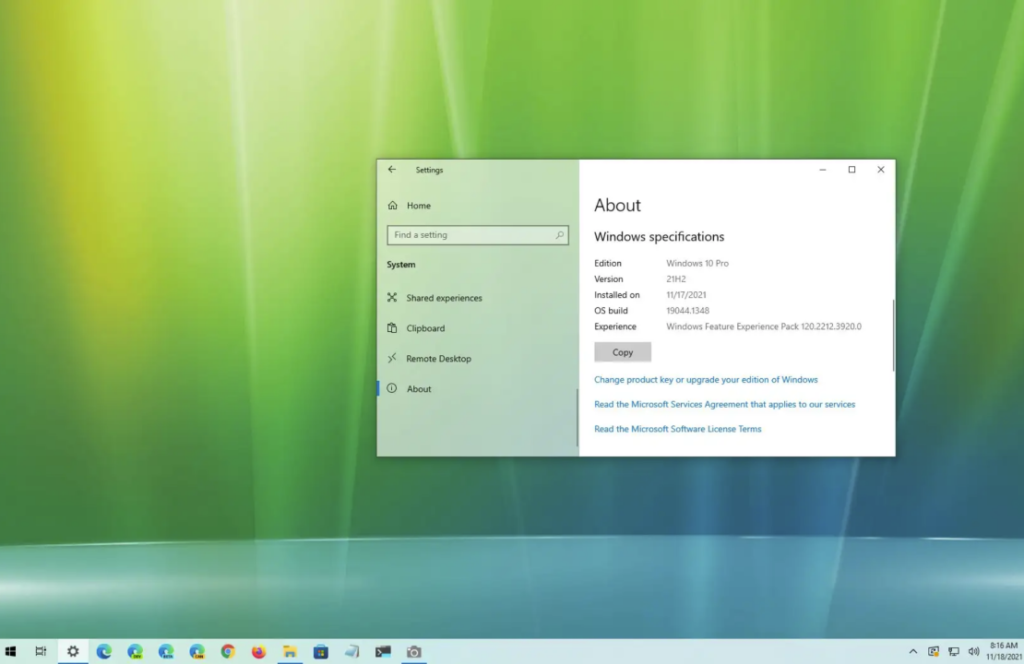
Task: Open Read the Microsoft Software License Terms
Action: (x=677, y=429)
